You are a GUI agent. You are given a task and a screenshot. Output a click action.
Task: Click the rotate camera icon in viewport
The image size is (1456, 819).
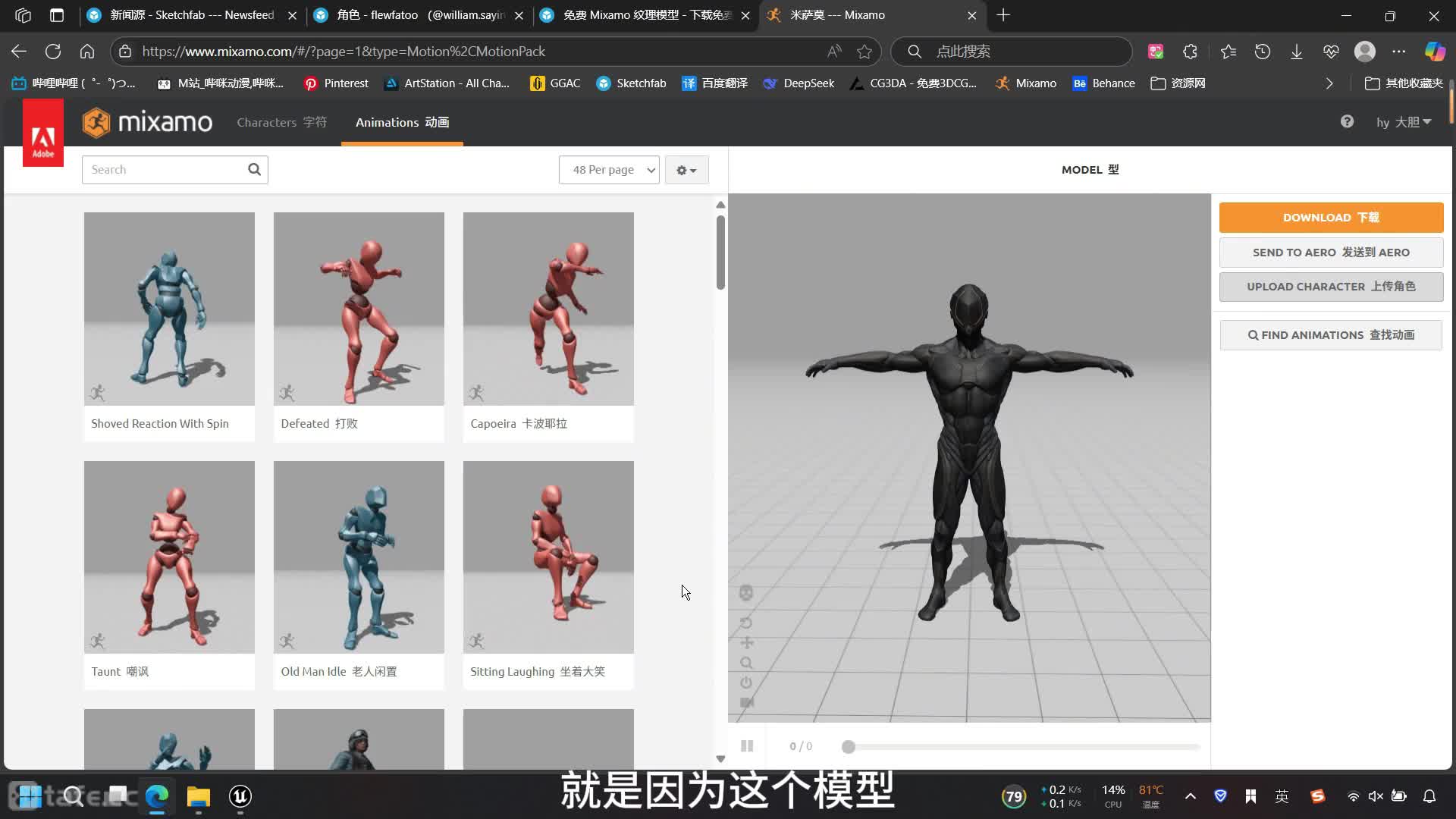pyautogui.click(x=746, y=623)
